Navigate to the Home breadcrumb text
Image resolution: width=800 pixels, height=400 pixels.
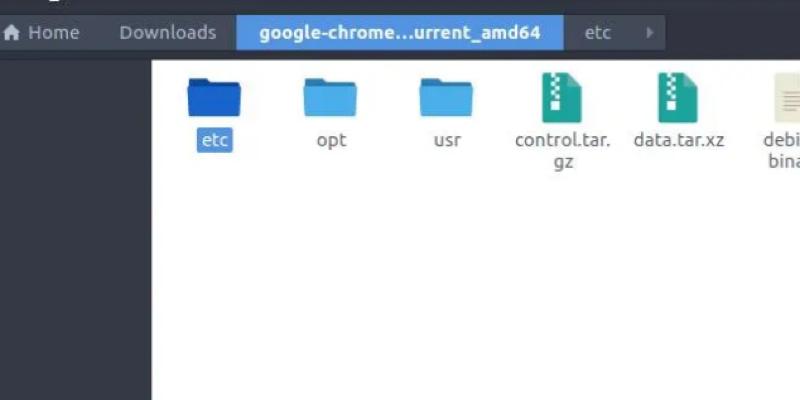pyautogui.click(x=53, y=33)
